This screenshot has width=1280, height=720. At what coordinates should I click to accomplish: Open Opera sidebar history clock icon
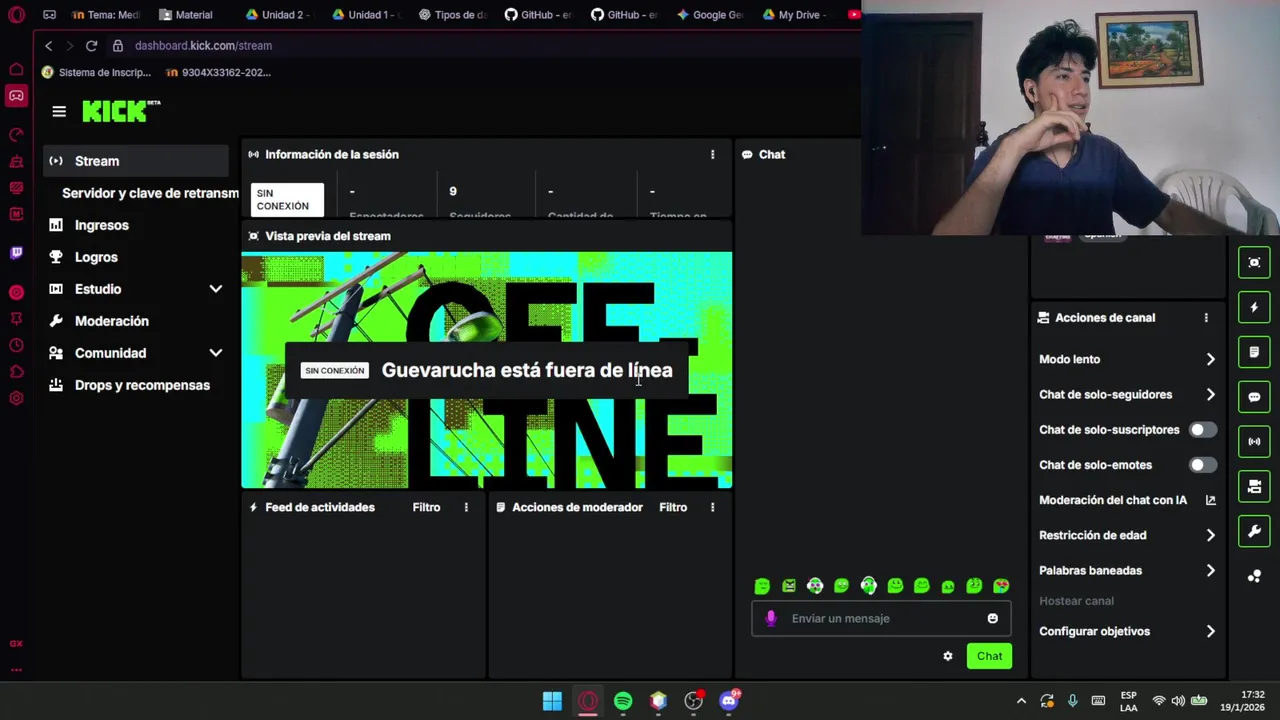[x=16, y=345]
